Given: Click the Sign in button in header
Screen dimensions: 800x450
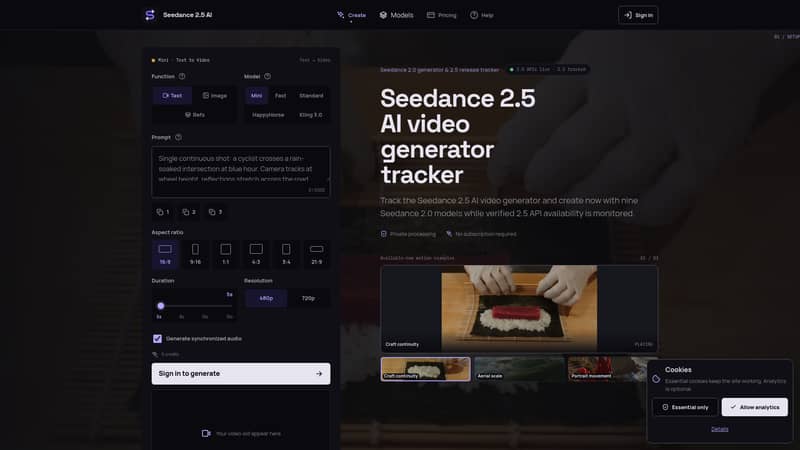Looking at the screenshot, I should tap(638, 15).
